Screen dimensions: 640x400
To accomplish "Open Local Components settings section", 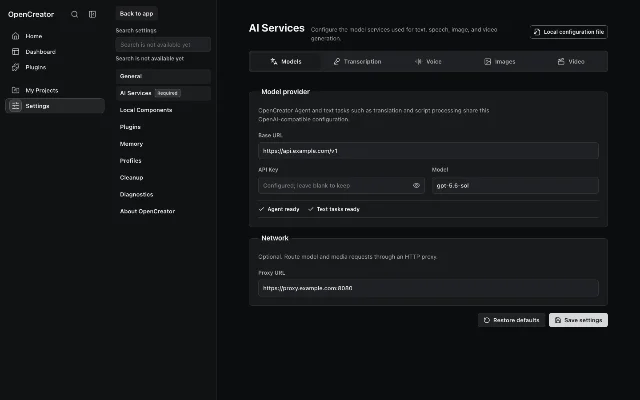I will coord(163,110).
